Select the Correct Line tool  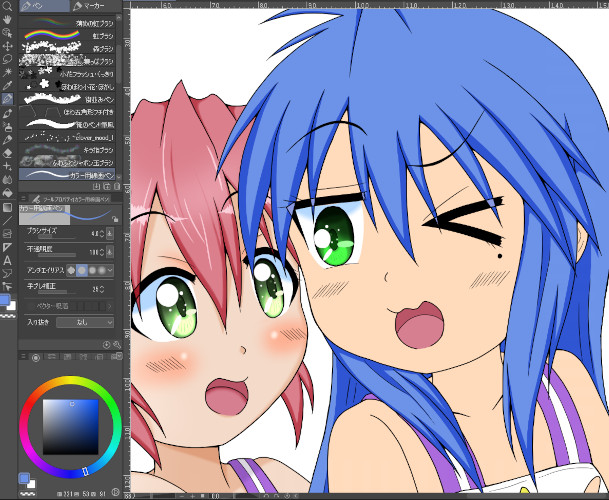(x=7, y=287)
